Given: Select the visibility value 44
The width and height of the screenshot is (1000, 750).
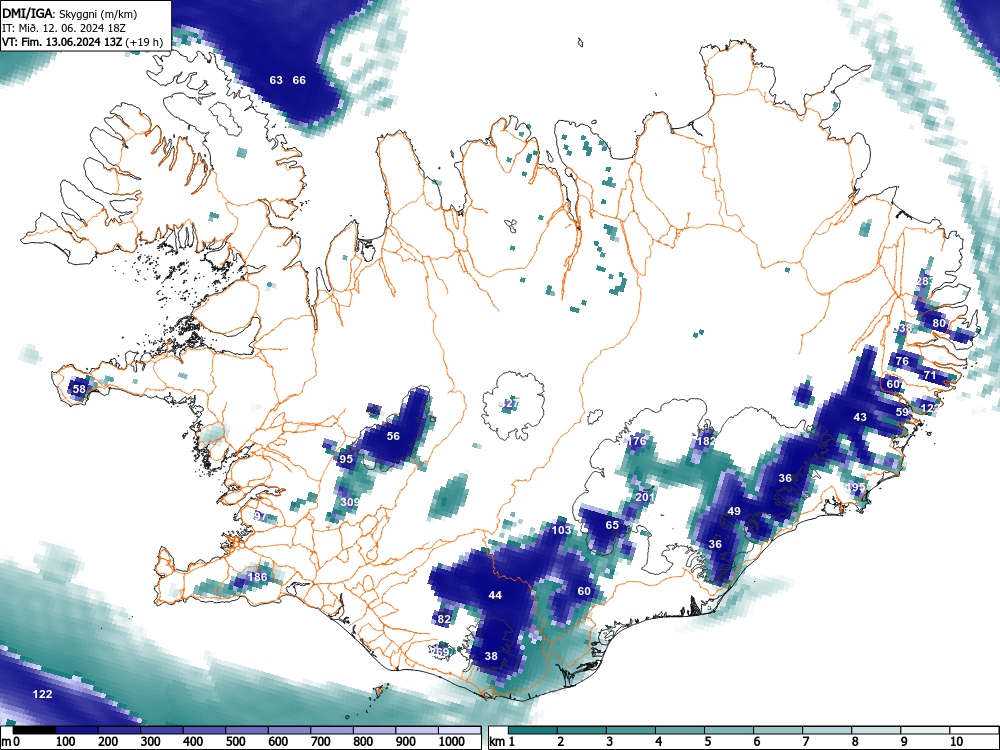Looking at the screenshot, I should tap(495, 595).
